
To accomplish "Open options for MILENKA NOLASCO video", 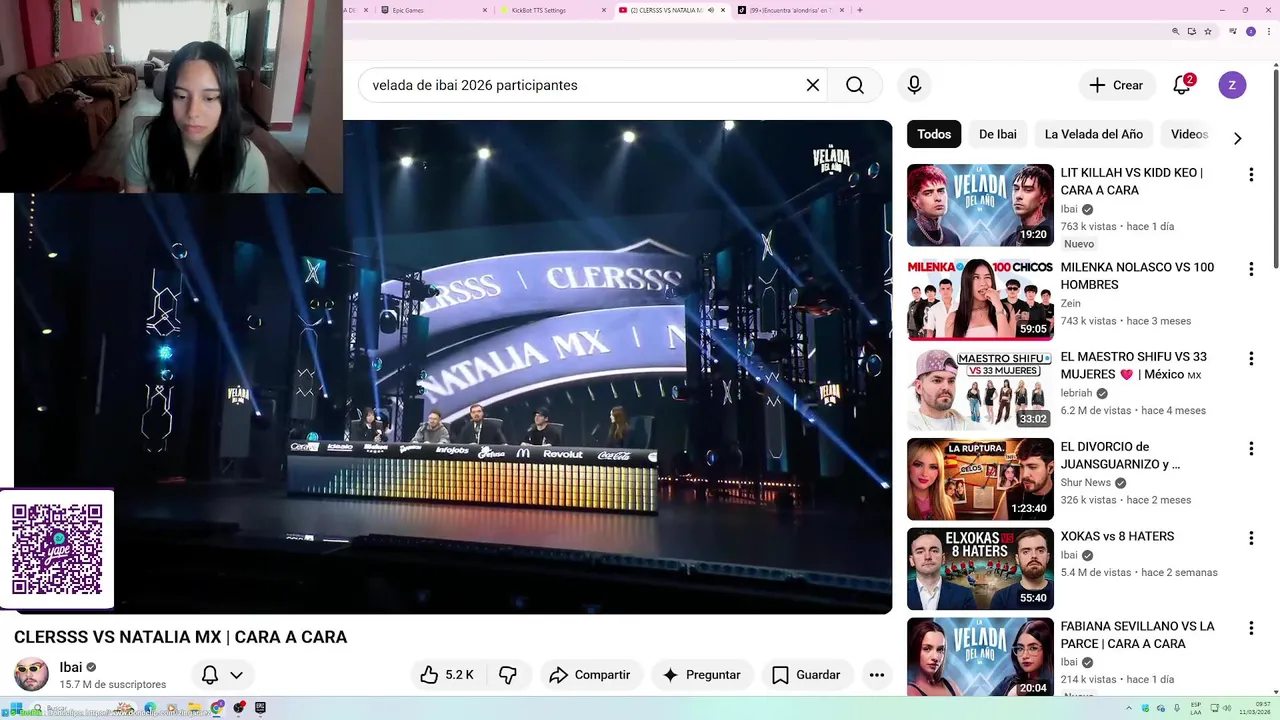I will (1250, 269).
